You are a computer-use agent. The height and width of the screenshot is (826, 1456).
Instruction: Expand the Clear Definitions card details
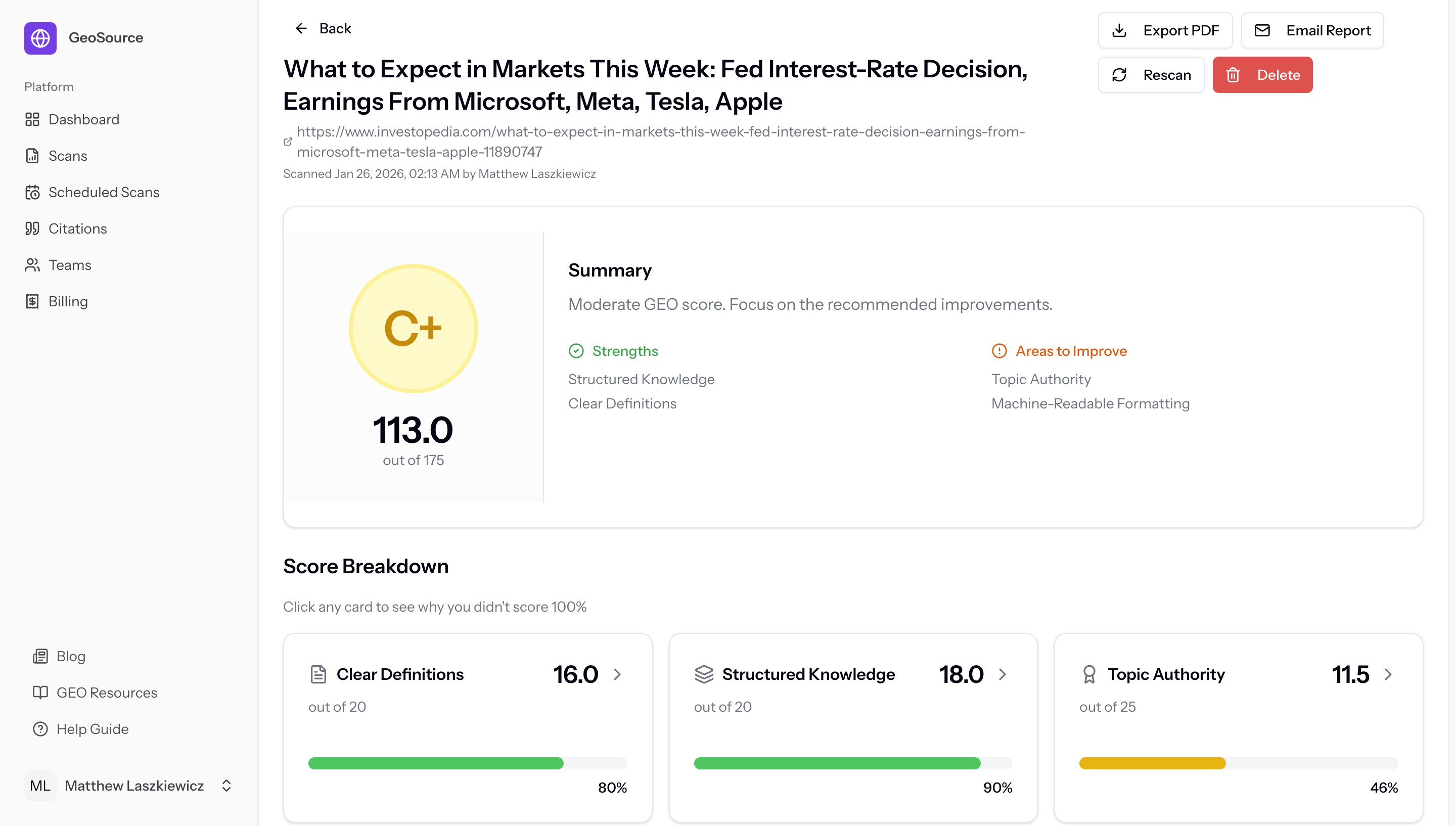click(x=618, y=674)
